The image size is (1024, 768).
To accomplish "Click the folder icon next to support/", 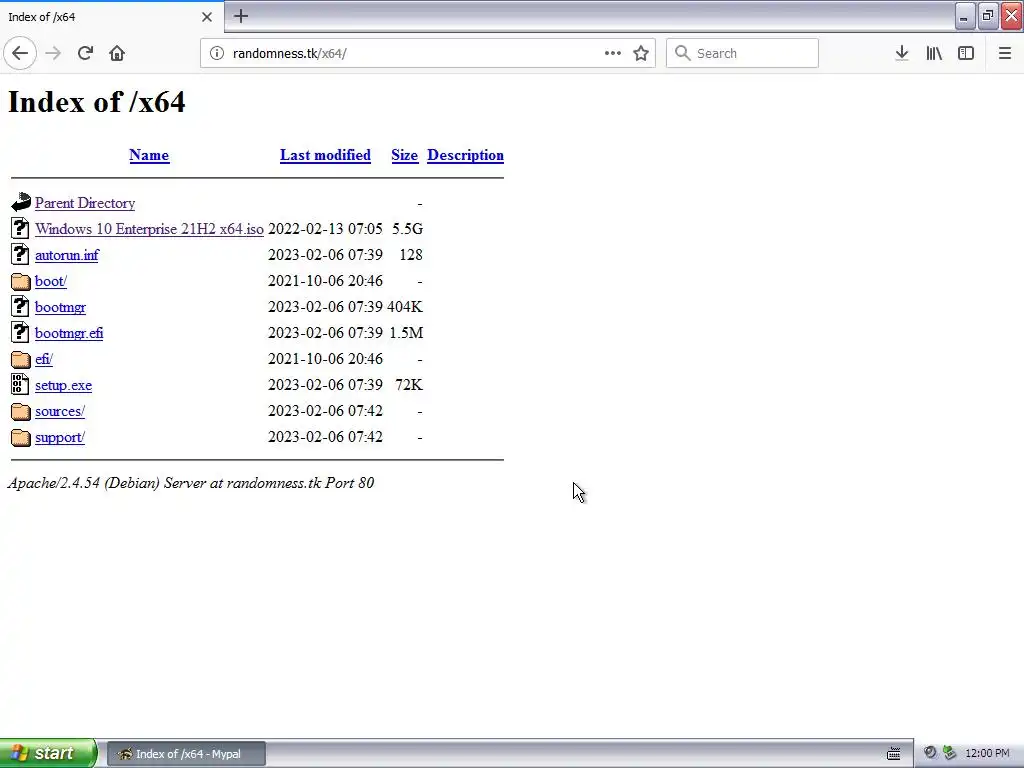I will point(21,437).
